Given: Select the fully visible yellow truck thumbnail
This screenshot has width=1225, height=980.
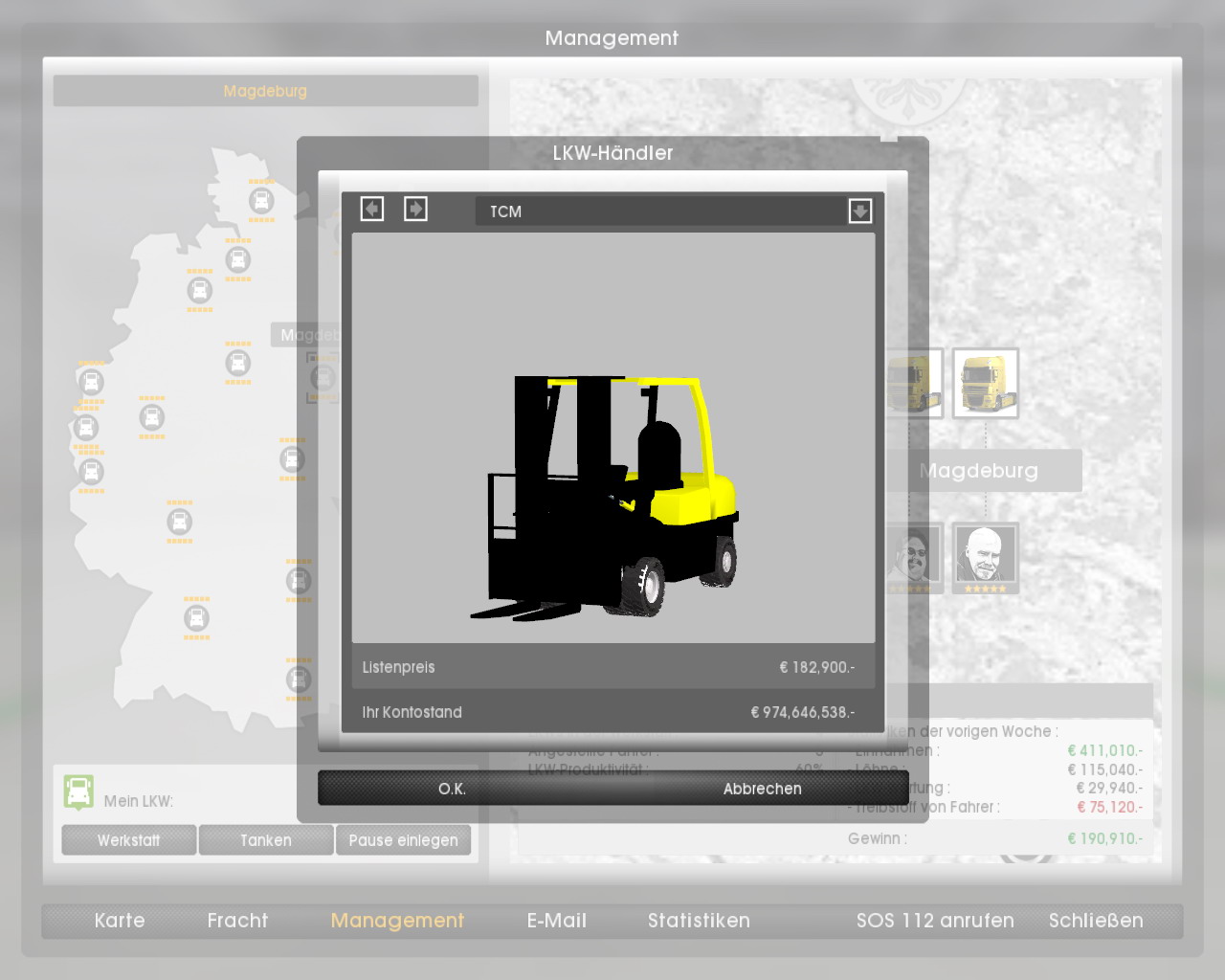Looking at the screenshot, I should [x=986, y=384].
